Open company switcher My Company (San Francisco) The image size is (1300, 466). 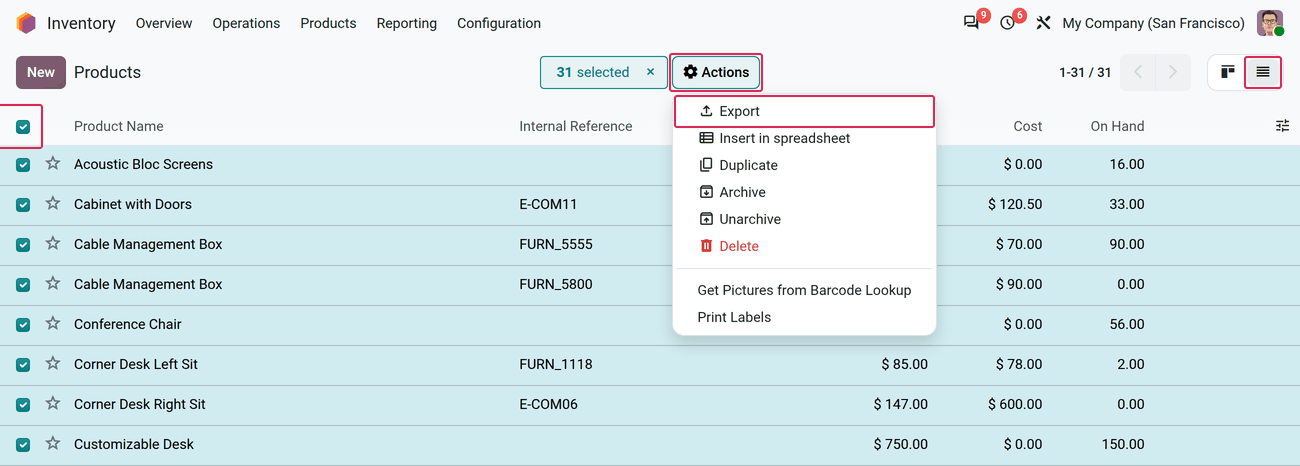[1153, 23]
